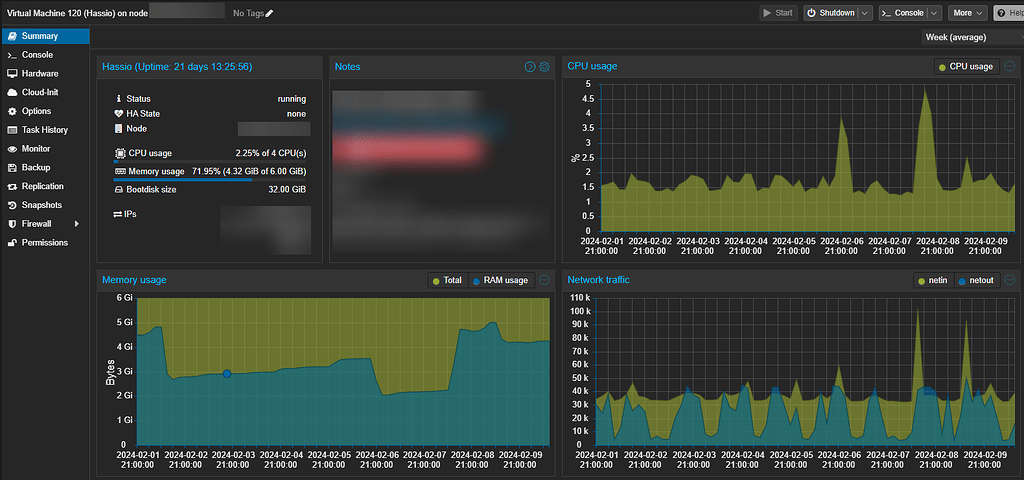
Task: Click the undo zoom icon on Network traffic chart
Action: 1010,281
